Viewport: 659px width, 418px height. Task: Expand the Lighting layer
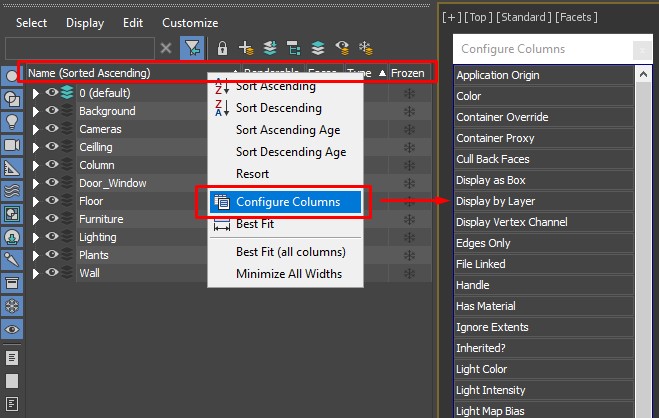pyautogui.click(x=37, y=237)
